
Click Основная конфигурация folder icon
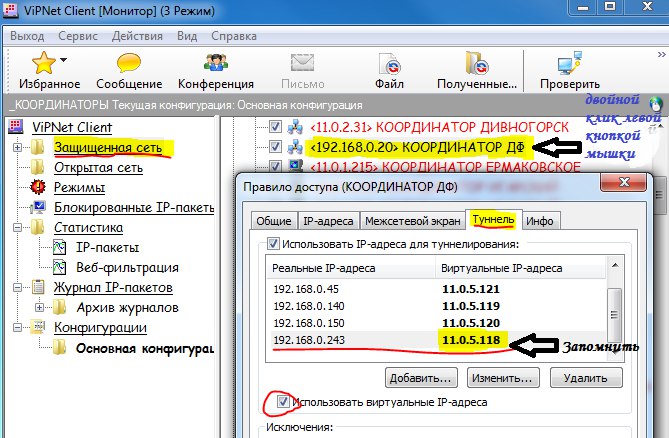[60, 348]
